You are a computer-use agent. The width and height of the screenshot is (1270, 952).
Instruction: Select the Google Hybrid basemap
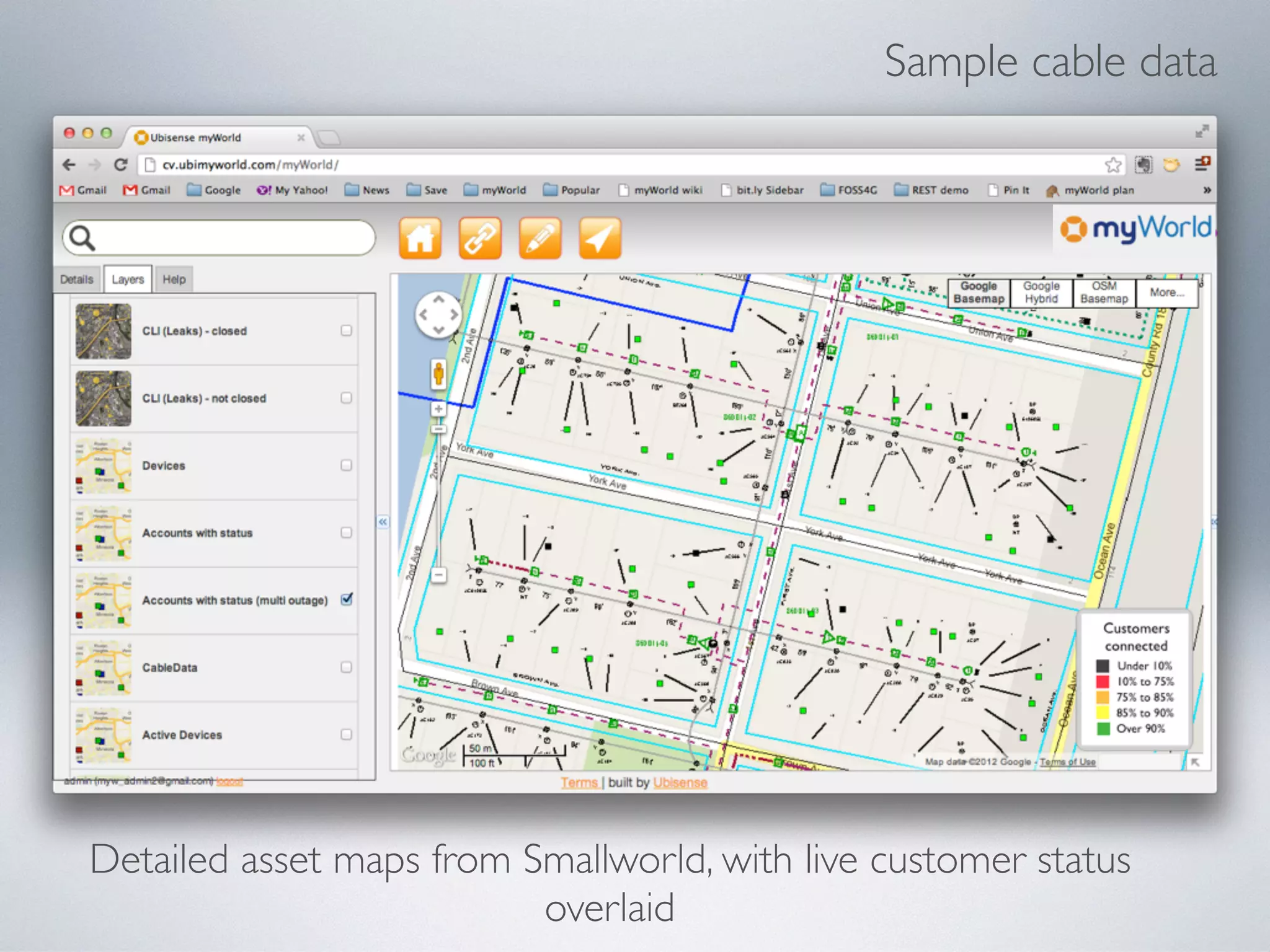pyautogui.click(x=1041, y=293)
